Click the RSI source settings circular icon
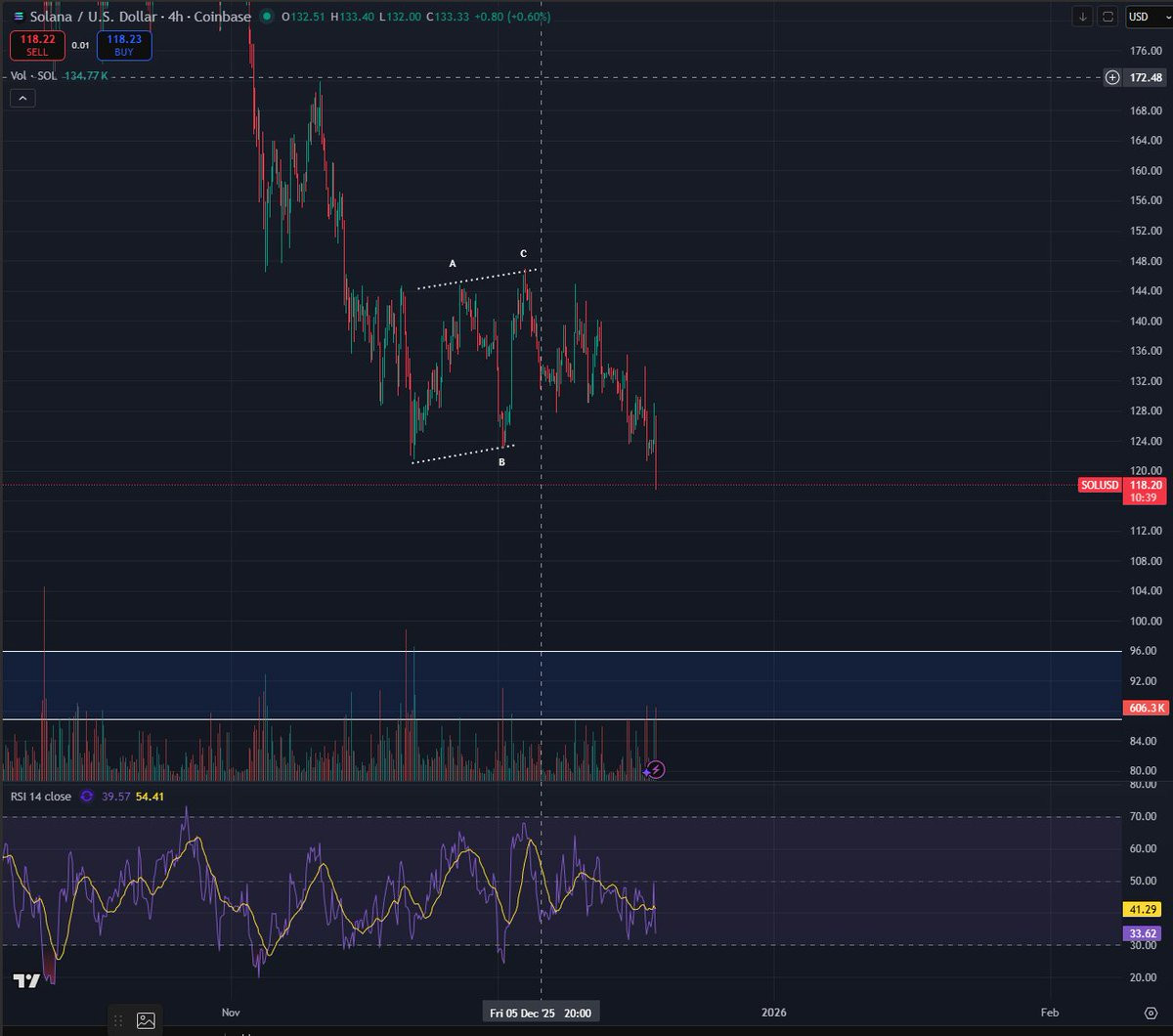The image size is (1173, 1036). [x=86, y=797]
